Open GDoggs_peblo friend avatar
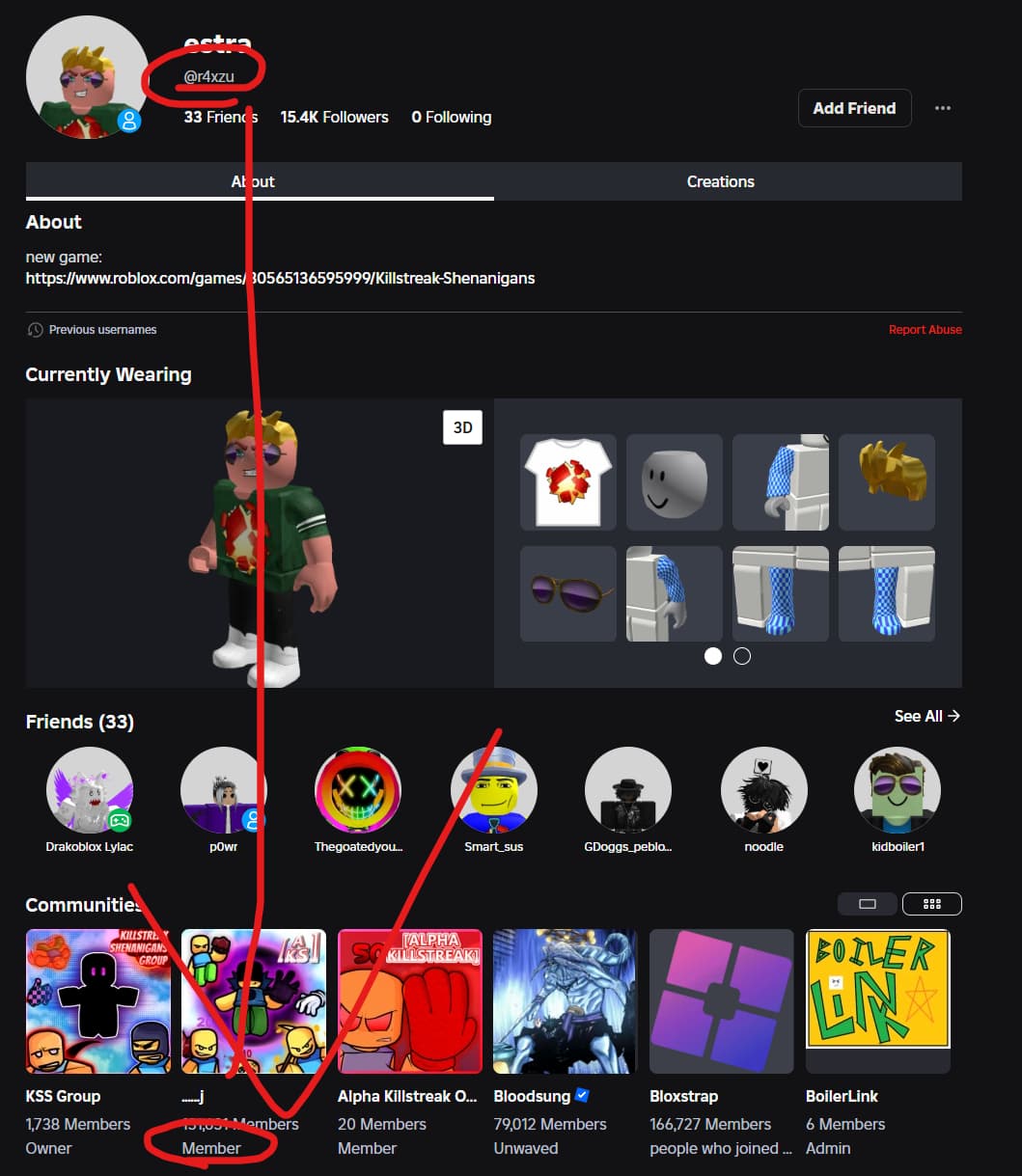Image resolution: width=1022 pixels, height=1176 pixels. coord(628,790)
